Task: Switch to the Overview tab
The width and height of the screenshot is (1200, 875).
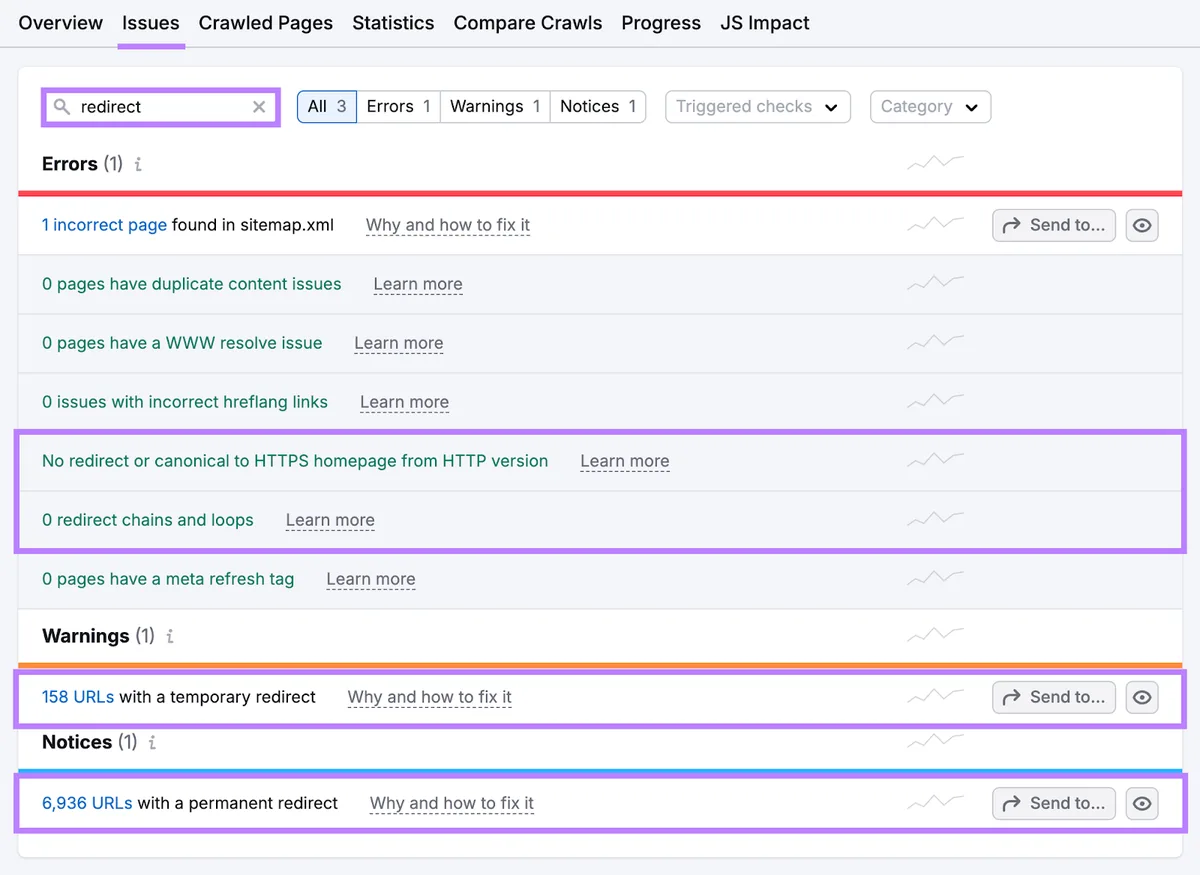Action: tap(61, 23)
